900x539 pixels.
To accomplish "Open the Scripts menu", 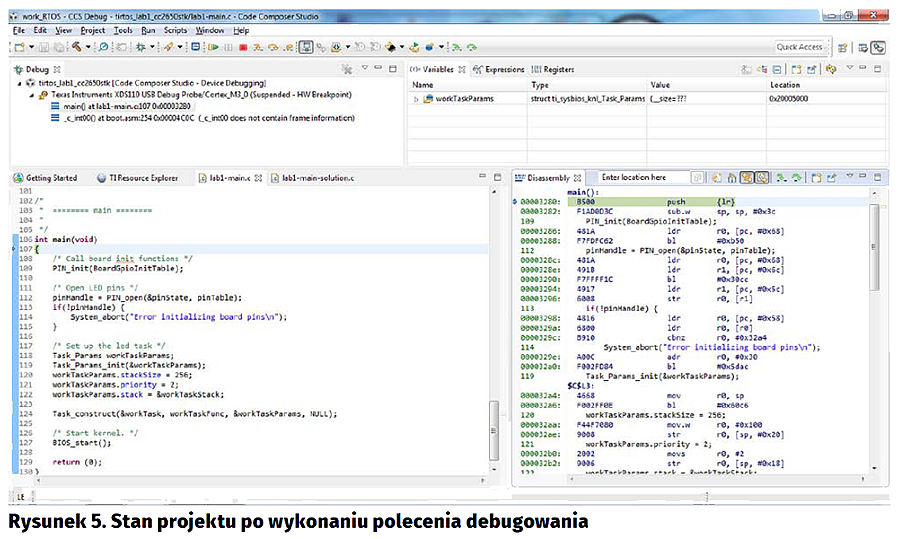I will click(x=176, y=31).
